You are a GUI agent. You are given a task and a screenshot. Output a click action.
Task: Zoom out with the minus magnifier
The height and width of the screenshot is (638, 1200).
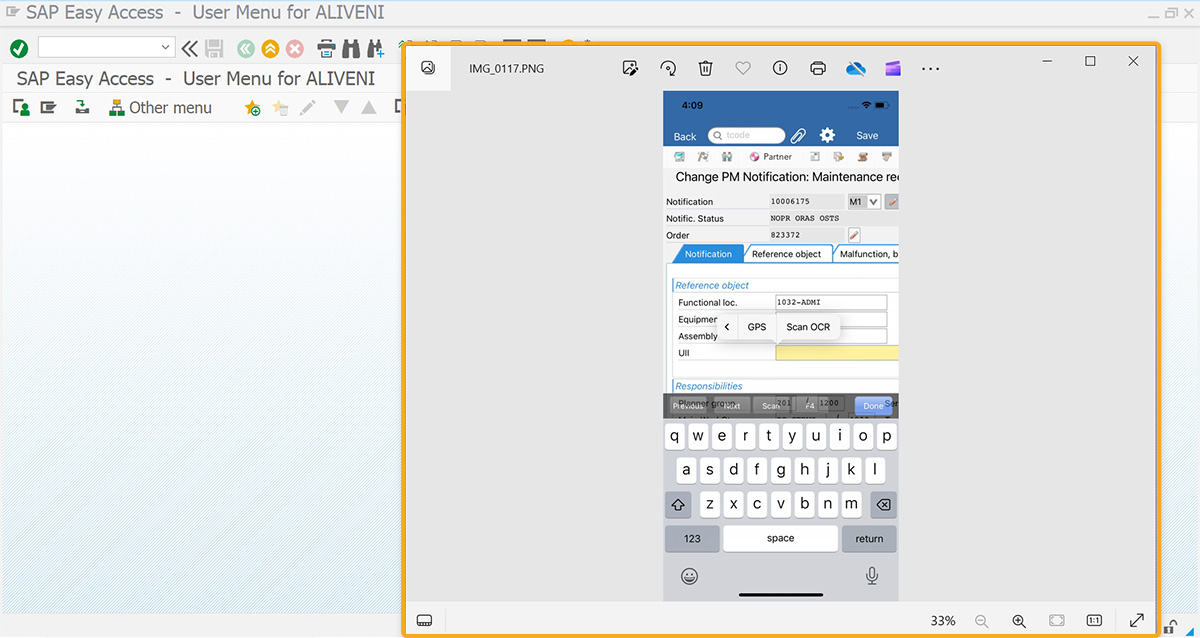coord(981,620)
